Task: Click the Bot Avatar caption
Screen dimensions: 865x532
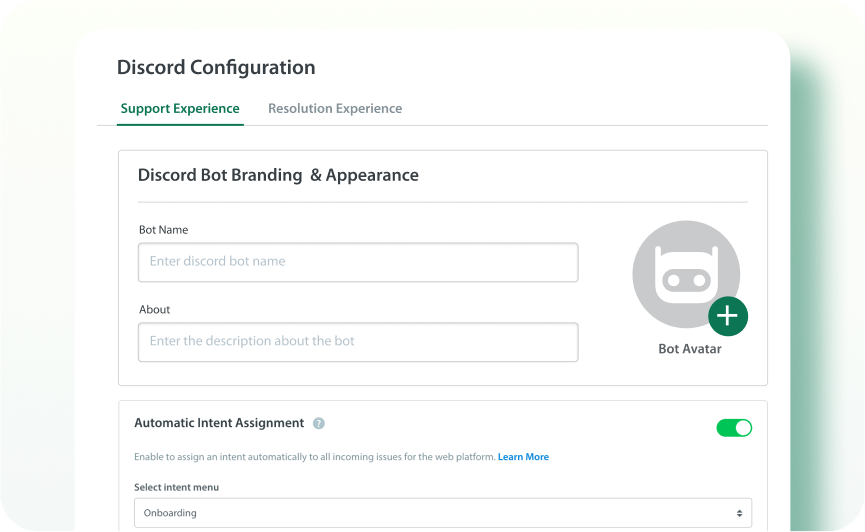Action: [689, 349]
